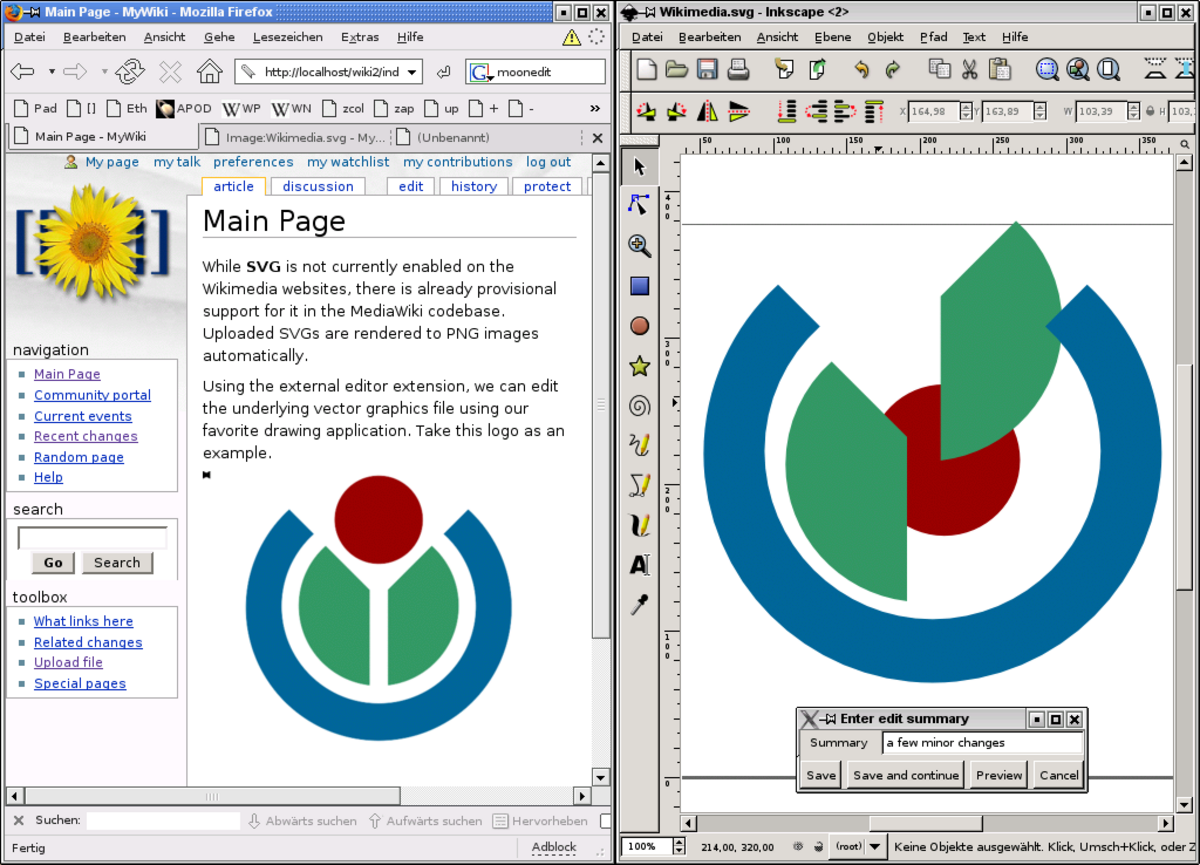Viewport: 1200px width, 865px height.
Task: Select the spiral tool in Inkscape
Action: 640,406
